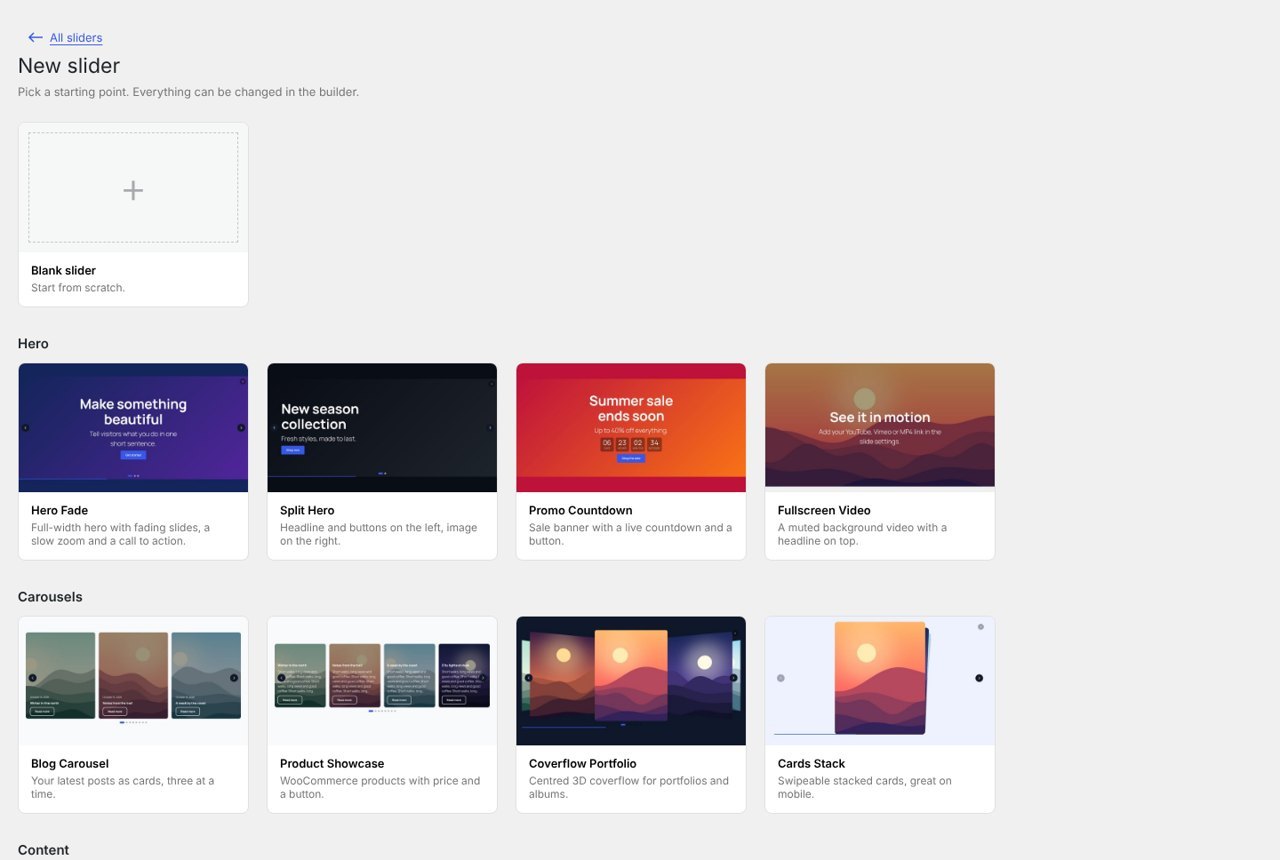Select the Blank slider card title
The image size is (1280, 860).
point(63,271)
